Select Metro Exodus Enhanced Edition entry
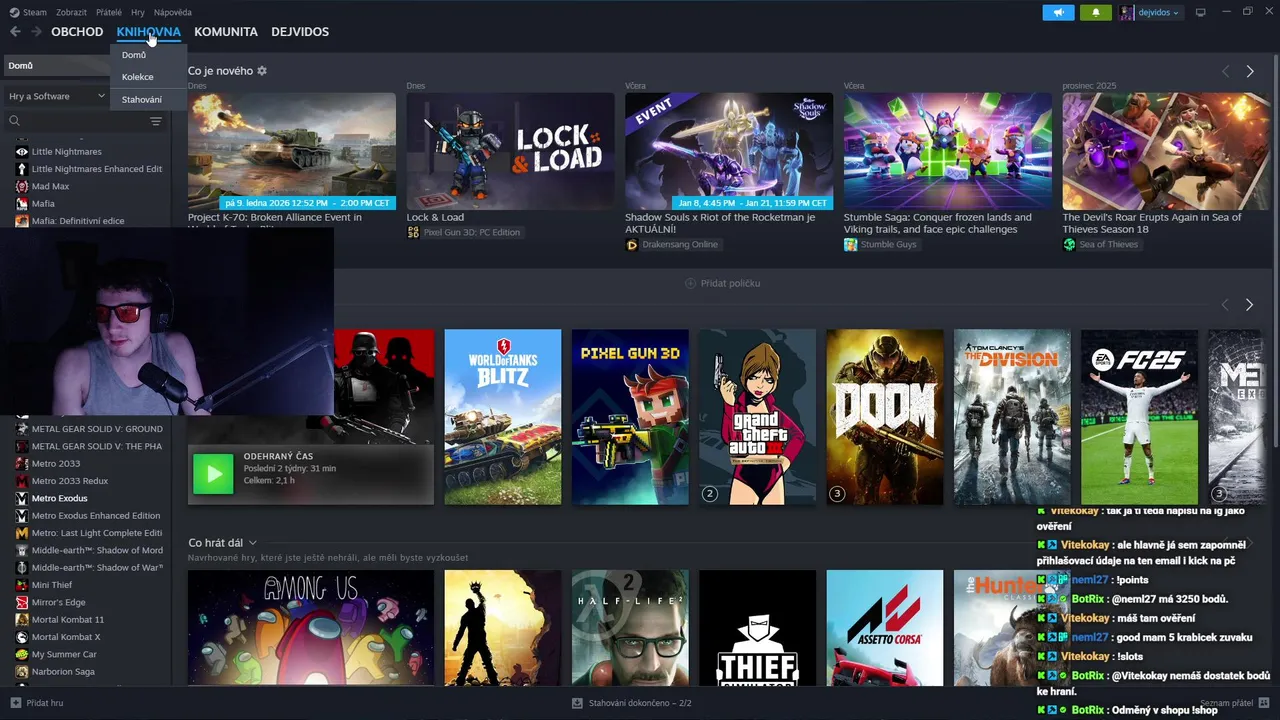This screenshot has width=1280, height=720. tap(96, 515)
